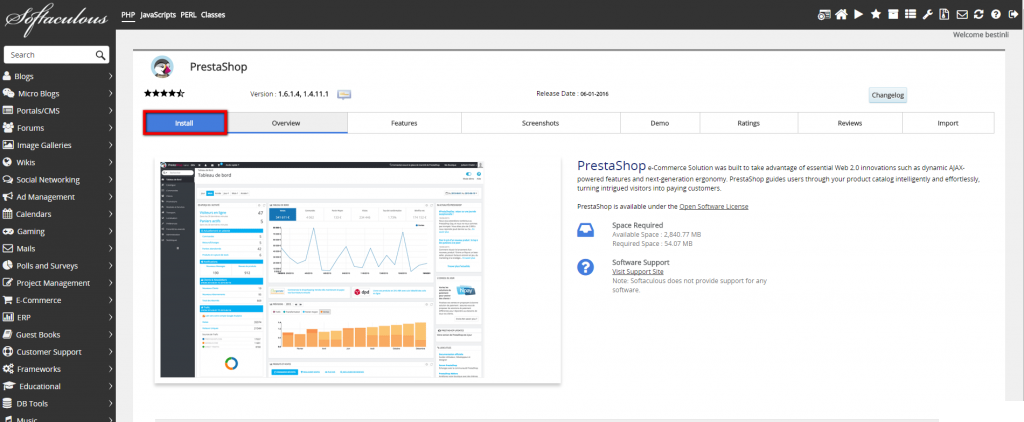
Task: Select the PERL menu
Action: [189, 14]
